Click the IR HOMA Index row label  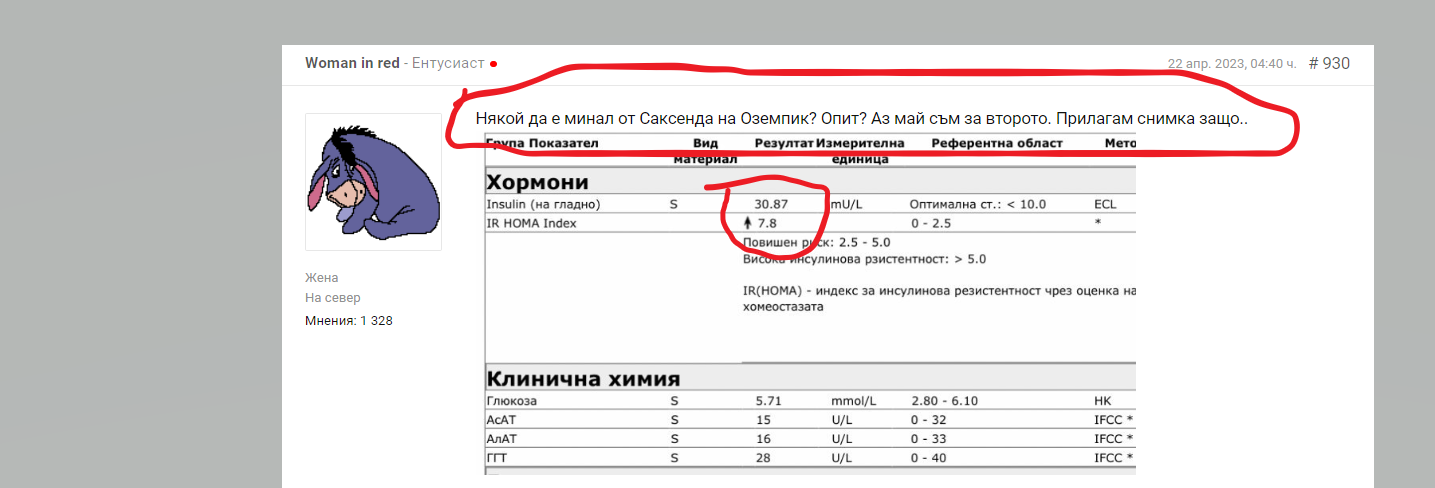tap(531, 223)
